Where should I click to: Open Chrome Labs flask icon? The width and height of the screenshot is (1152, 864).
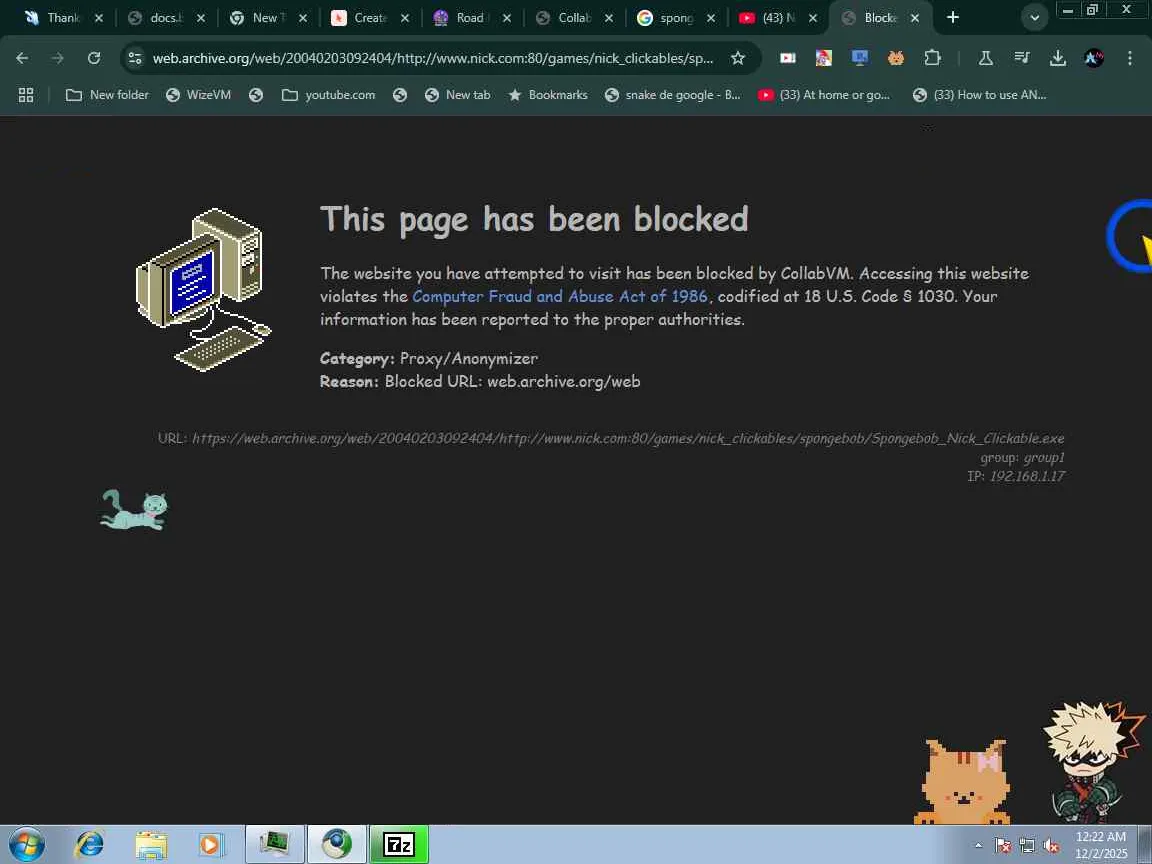pos(985,58)
